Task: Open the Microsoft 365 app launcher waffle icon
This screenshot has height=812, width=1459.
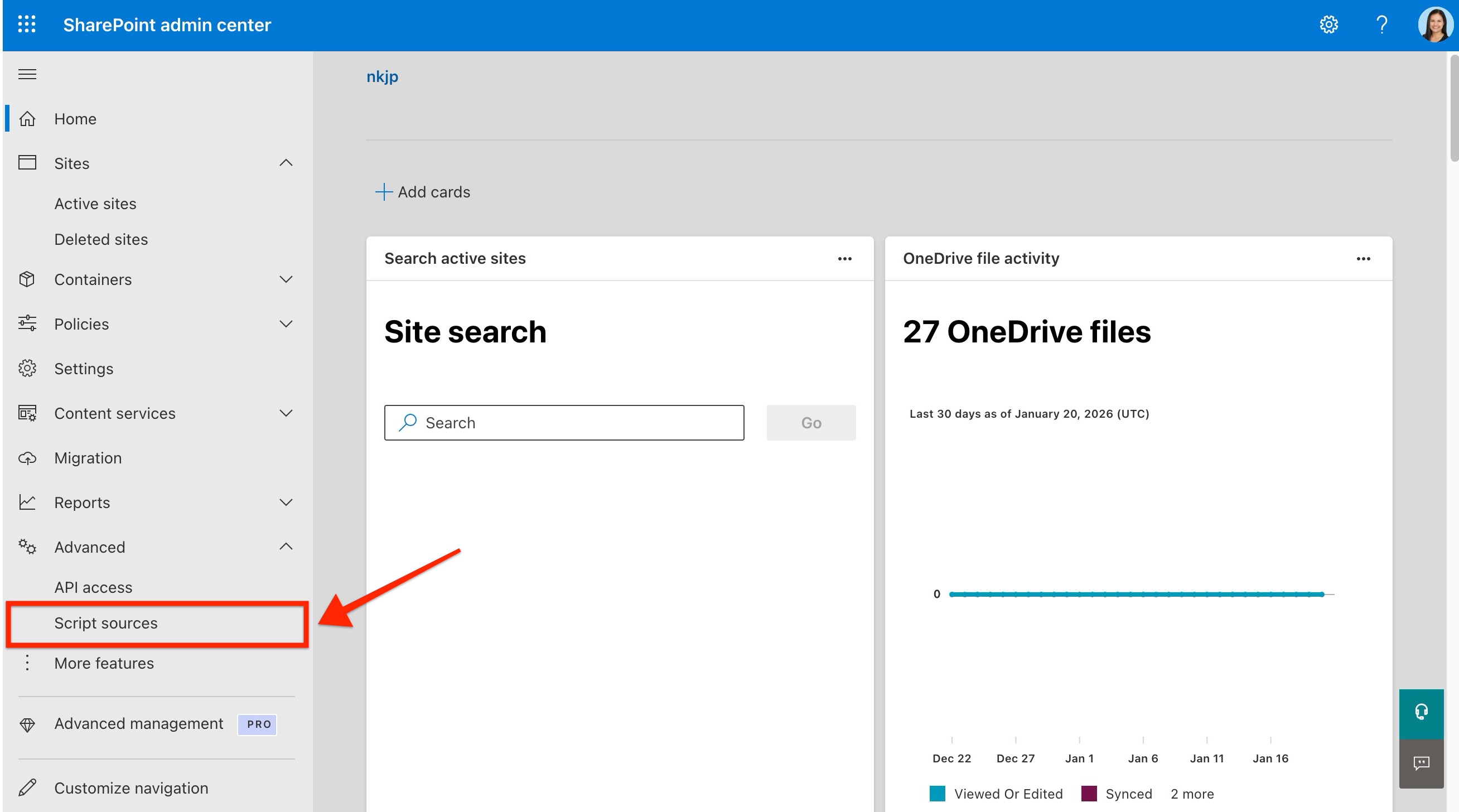Action: 27,25
